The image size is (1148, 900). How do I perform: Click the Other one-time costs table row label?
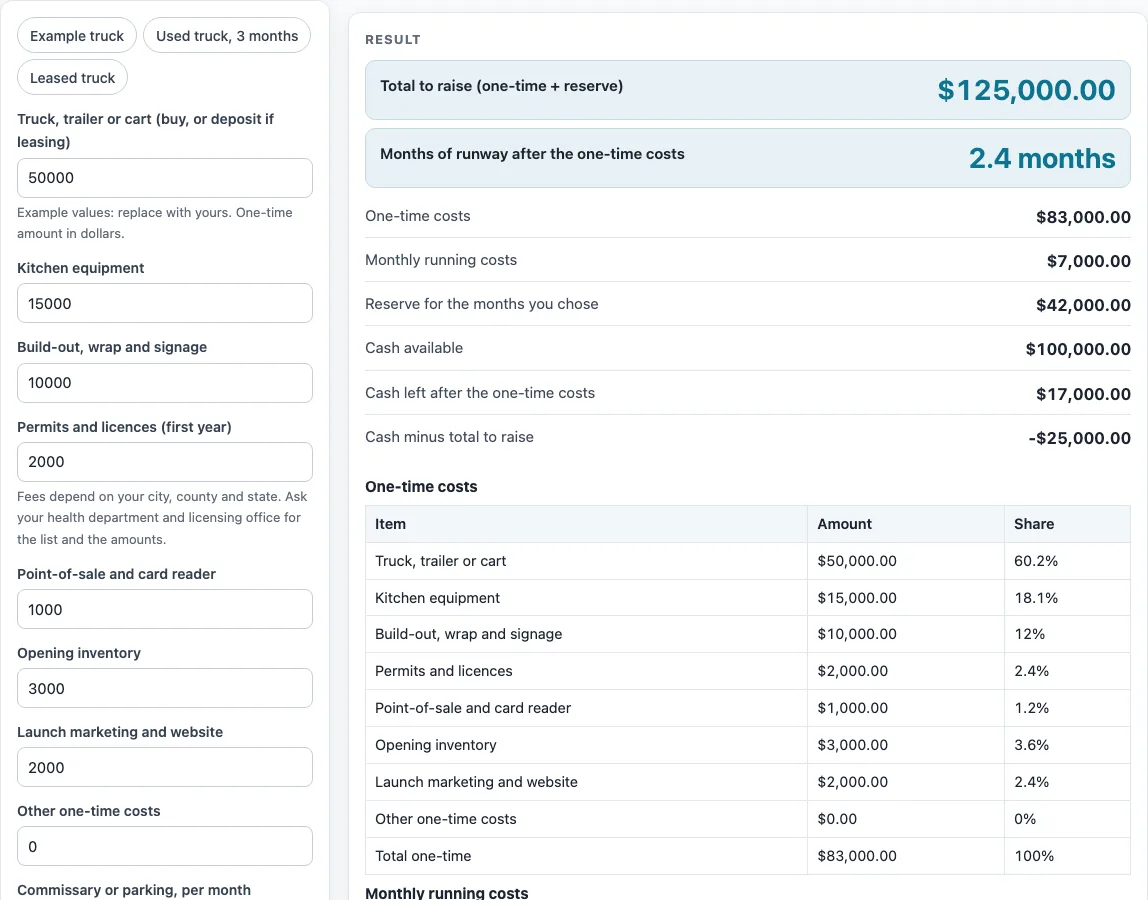click(x=446, y=819)
